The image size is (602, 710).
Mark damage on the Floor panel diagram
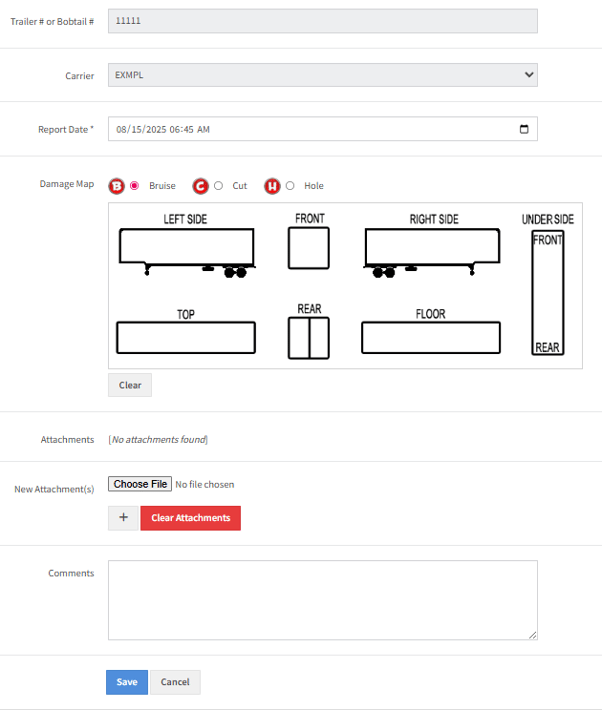click(430, 338)
